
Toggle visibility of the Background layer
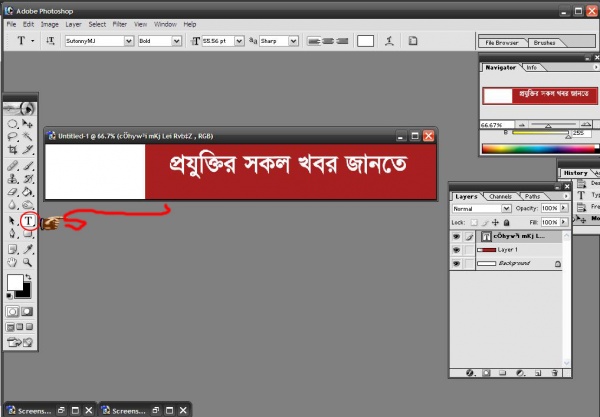456,263
